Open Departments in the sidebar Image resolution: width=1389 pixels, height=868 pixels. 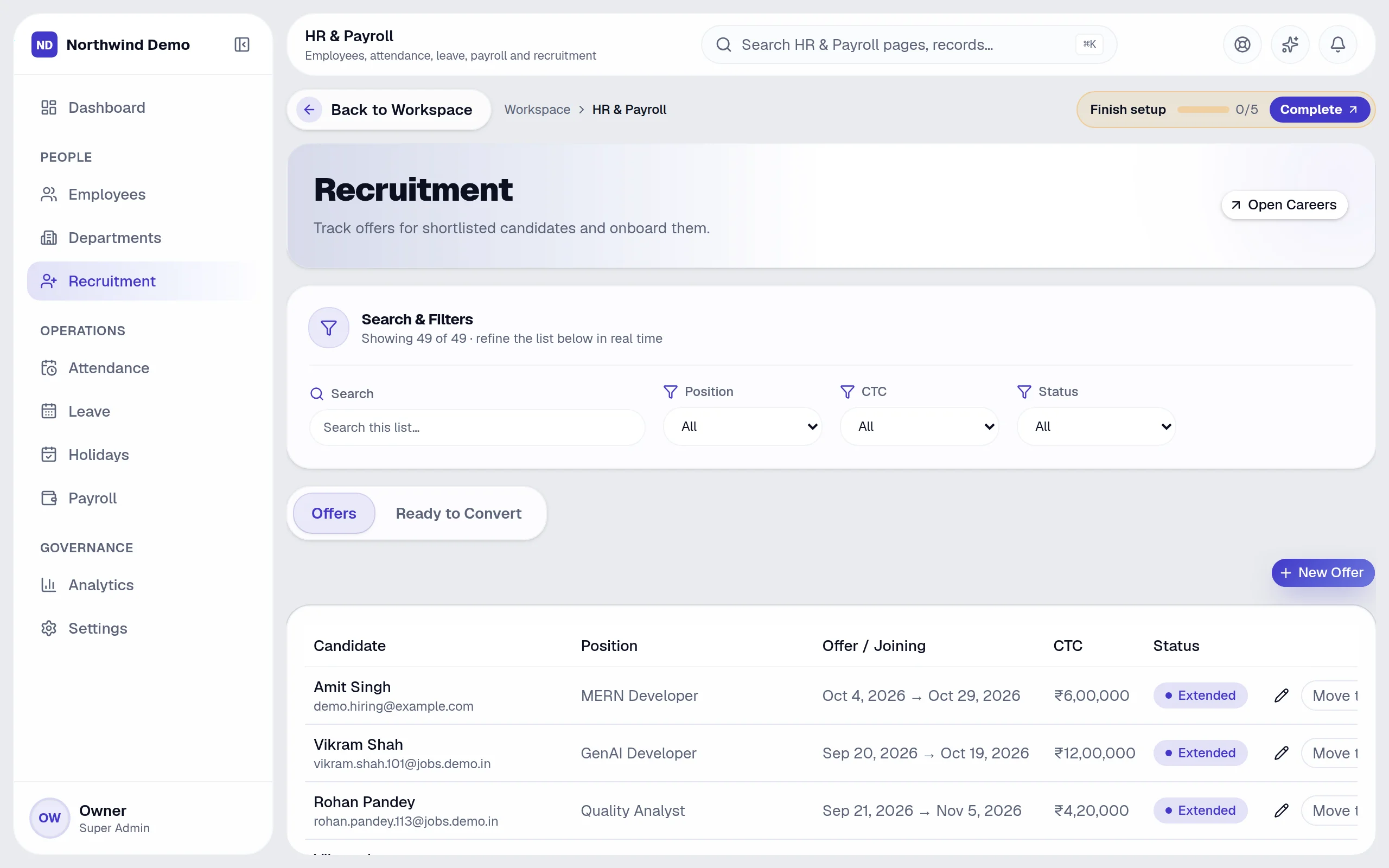pyautogui.click(x=142, y=238)
